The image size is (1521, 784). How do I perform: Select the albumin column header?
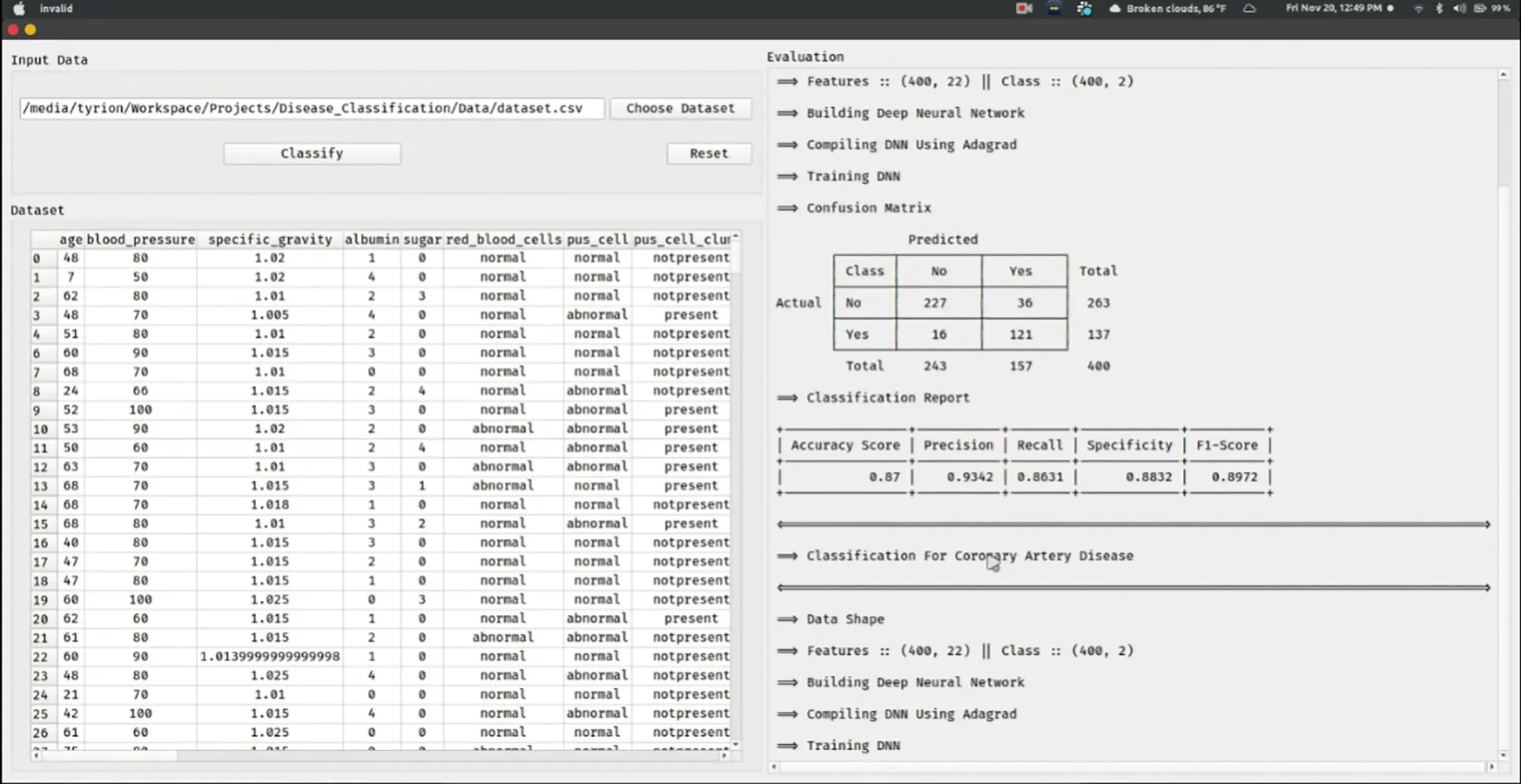coord(372,239)
